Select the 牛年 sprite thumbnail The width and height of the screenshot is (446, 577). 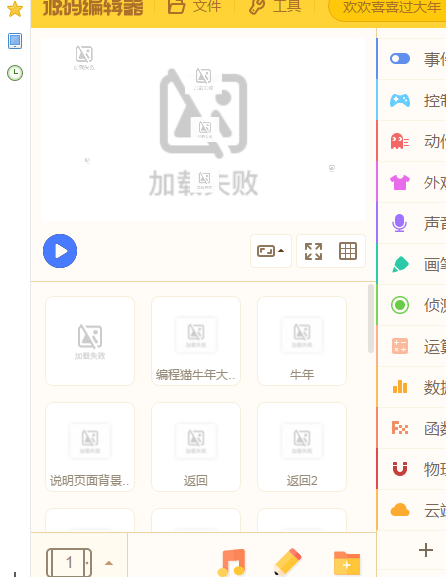pos(302,341)
